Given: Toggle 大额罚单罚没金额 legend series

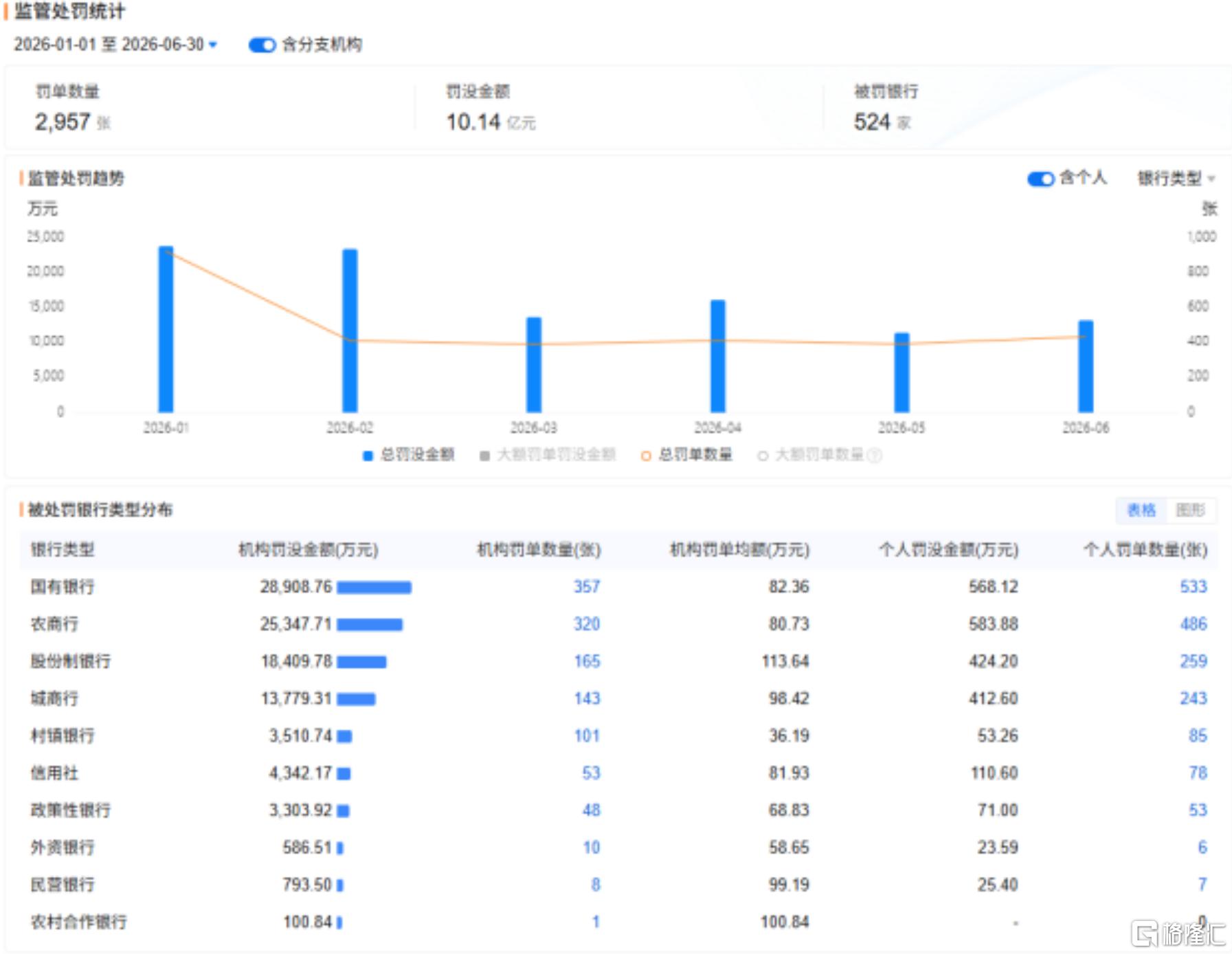Looking at the screenshot, I should pos(548,455).
